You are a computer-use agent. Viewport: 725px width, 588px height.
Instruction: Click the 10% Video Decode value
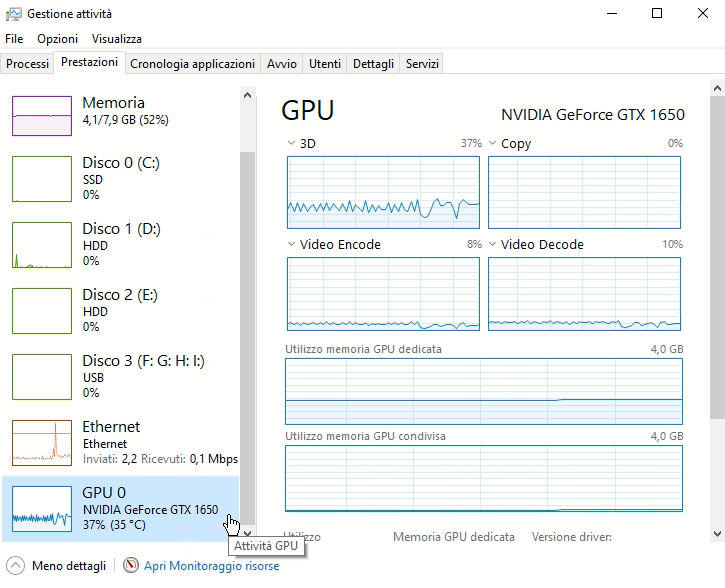(672, 244)
